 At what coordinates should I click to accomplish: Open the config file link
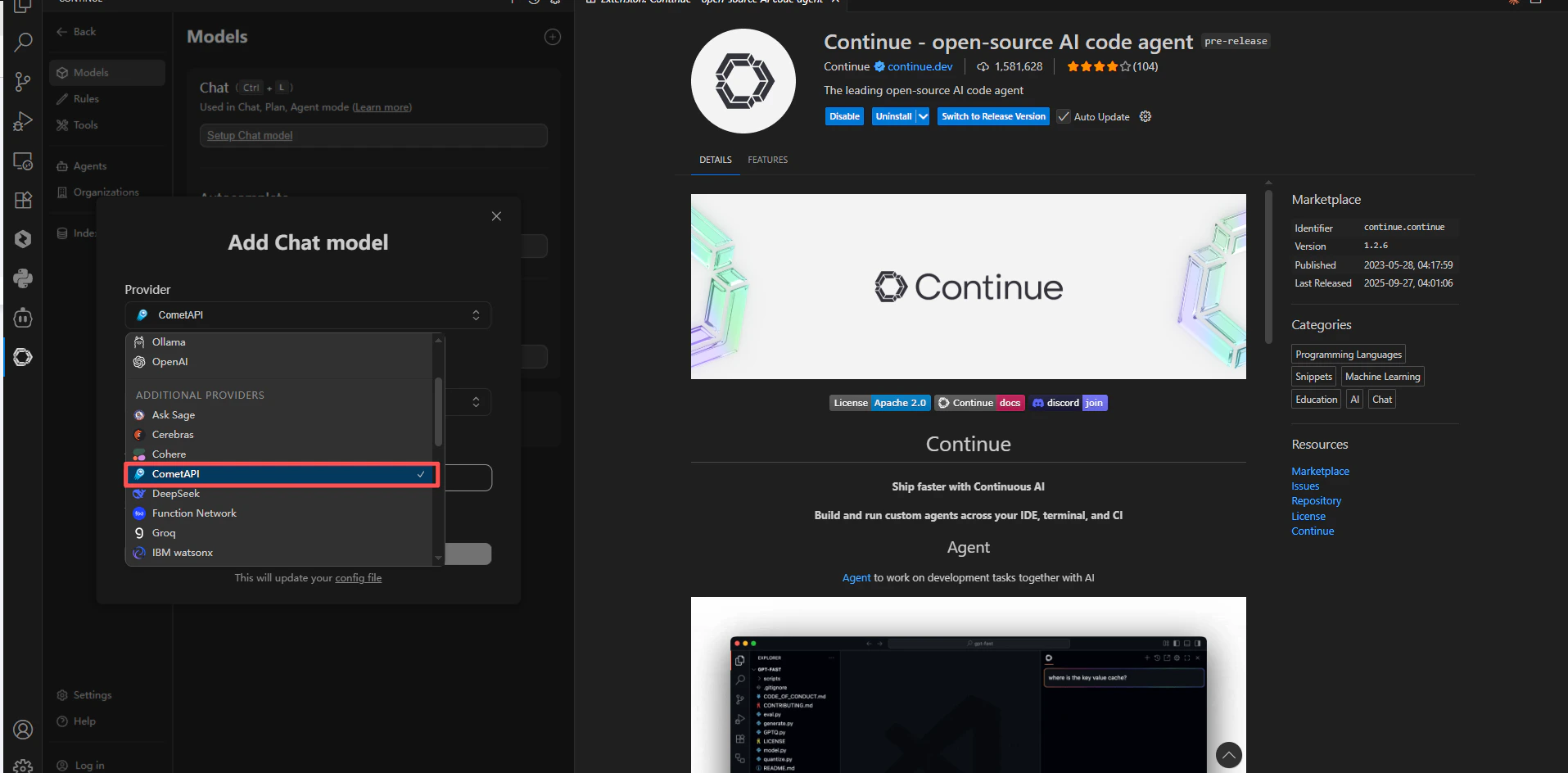(x=358, y=577)
